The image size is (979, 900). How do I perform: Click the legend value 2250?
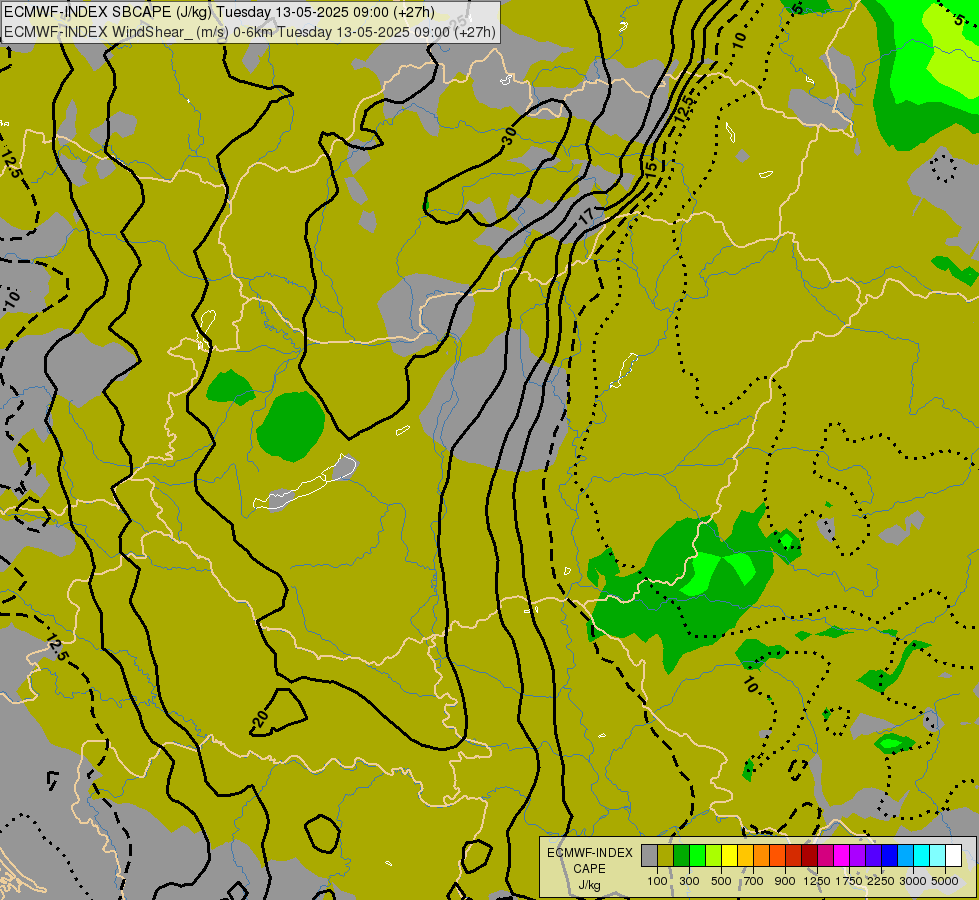(x=881, y=881)
